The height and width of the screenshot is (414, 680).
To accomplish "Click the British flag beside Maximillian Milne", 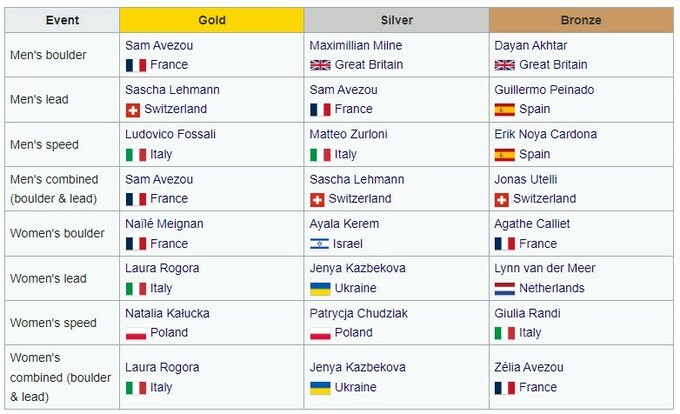I will [320, 65].
